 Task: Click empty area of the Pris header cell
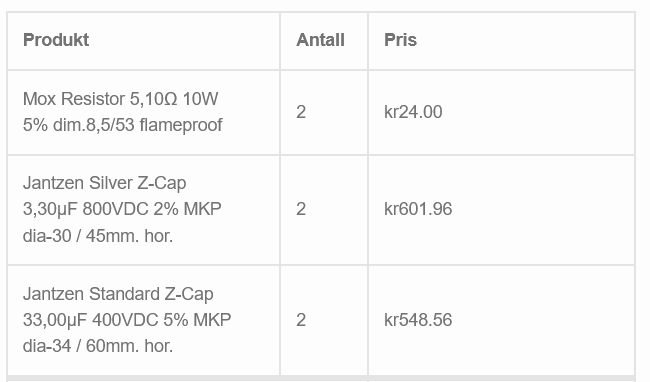click(x=526, y=41)
